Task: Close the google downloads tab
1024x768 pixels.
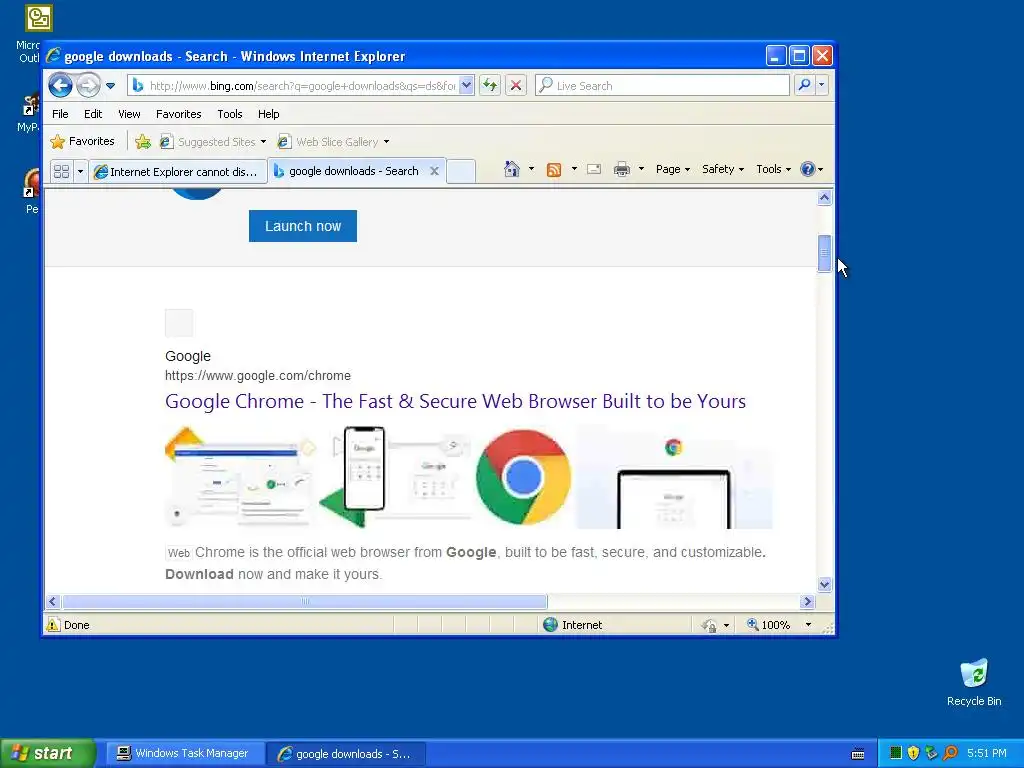Action: (x=434, y=171)
